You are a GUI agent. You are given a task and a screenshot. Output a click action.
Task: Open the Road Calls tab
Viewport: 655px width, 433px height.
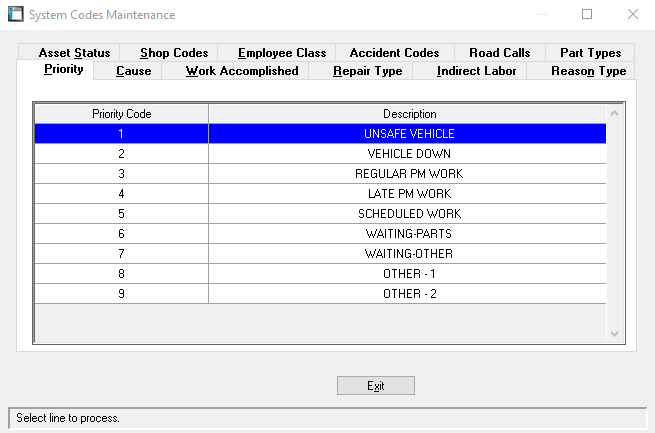click(499, 53)
